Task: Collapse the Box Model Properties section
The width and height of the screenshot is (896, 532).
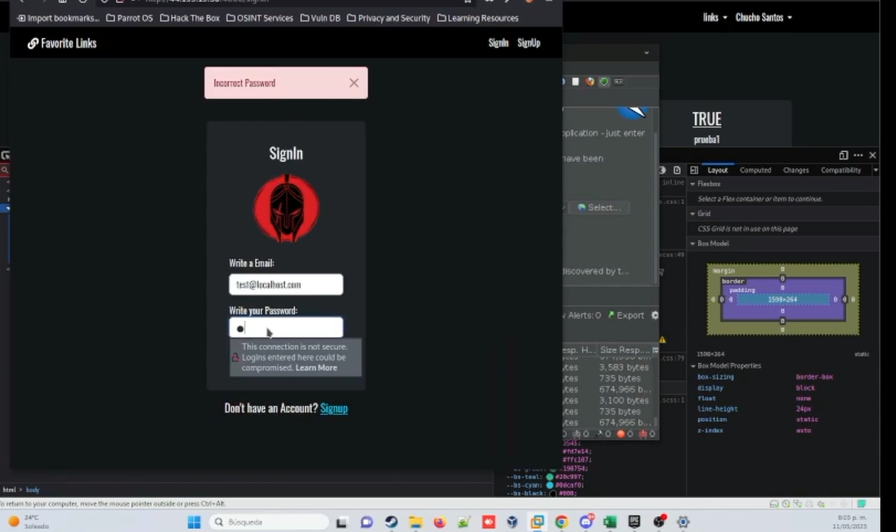Action: point(693,365)
